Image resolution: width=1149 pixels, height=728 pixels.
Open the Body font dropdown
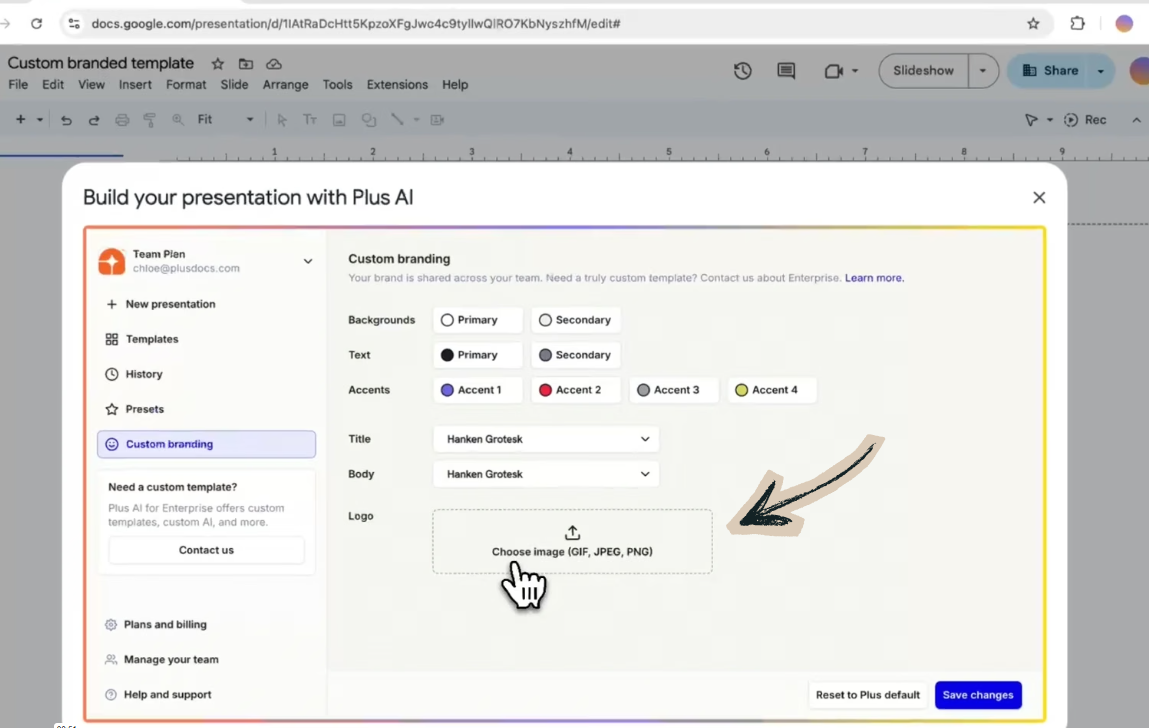pyautogui.click(x=546, y=474)
